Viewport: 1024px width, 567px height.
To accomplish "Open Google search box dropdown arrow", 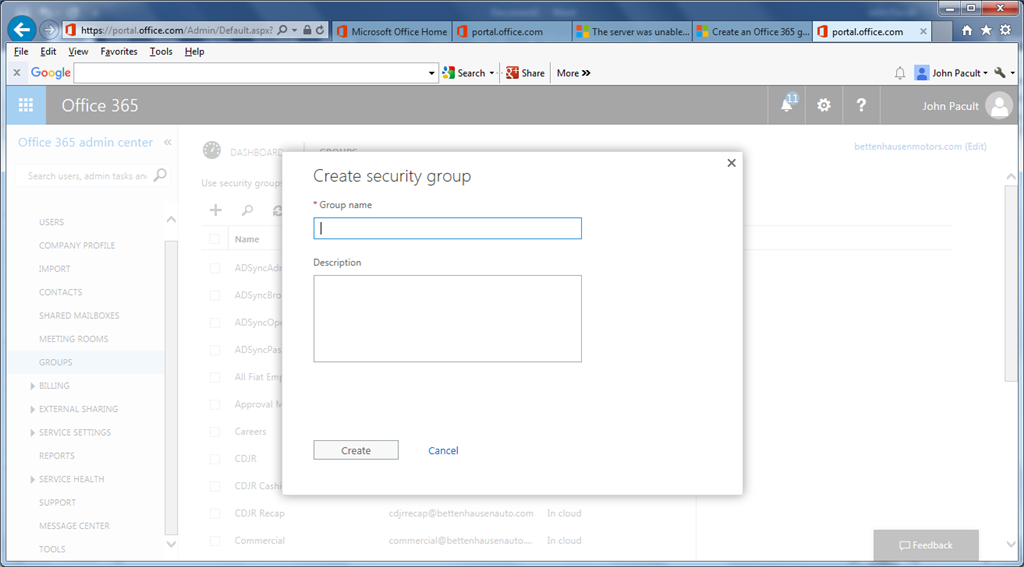I will click(x=432, y=73).
